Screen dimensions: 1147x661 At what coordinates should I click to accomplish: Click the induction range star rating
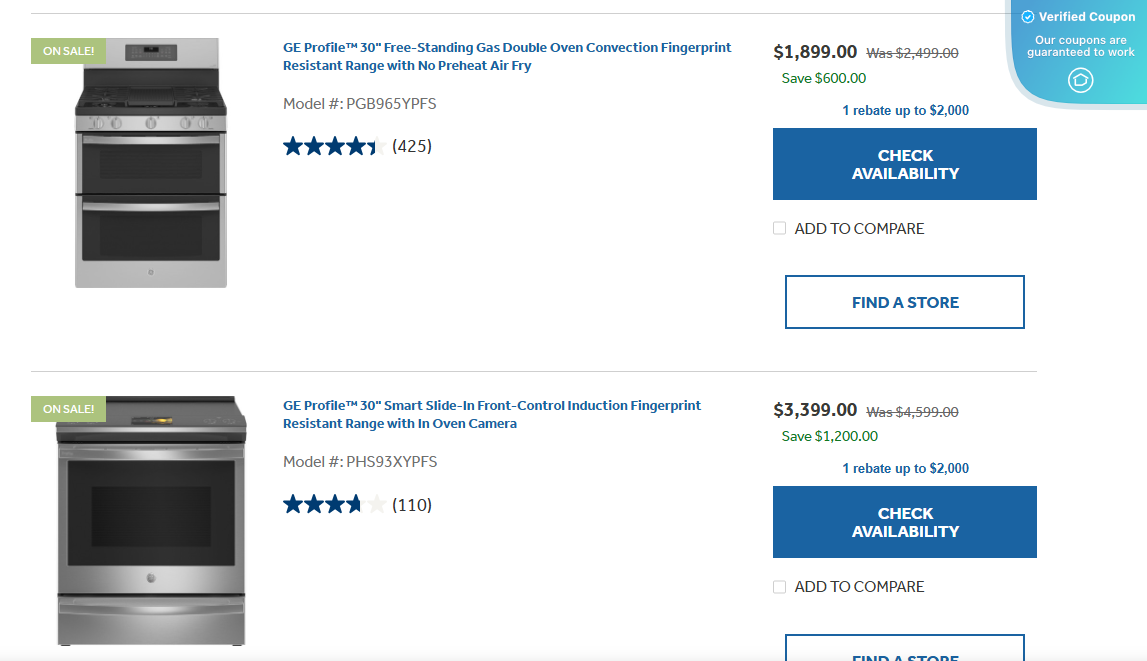click(334, 505)
